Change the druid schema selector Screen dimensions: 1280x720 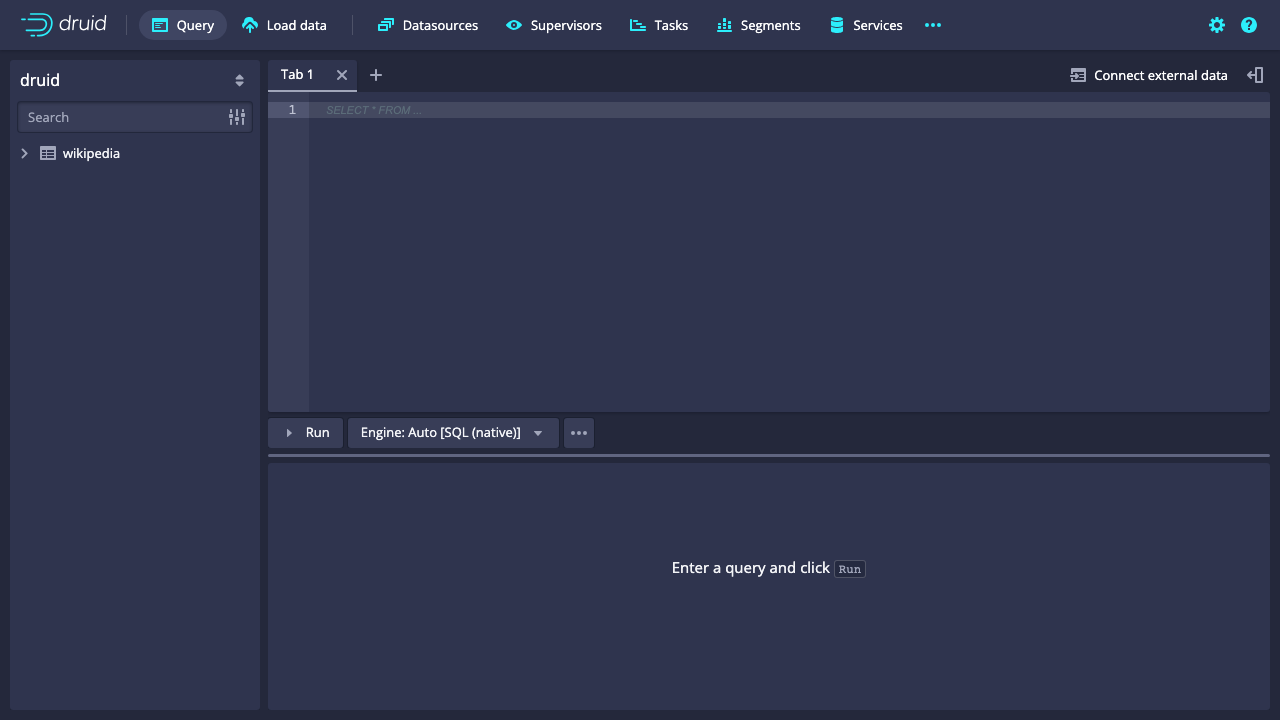tap(135, 80)
